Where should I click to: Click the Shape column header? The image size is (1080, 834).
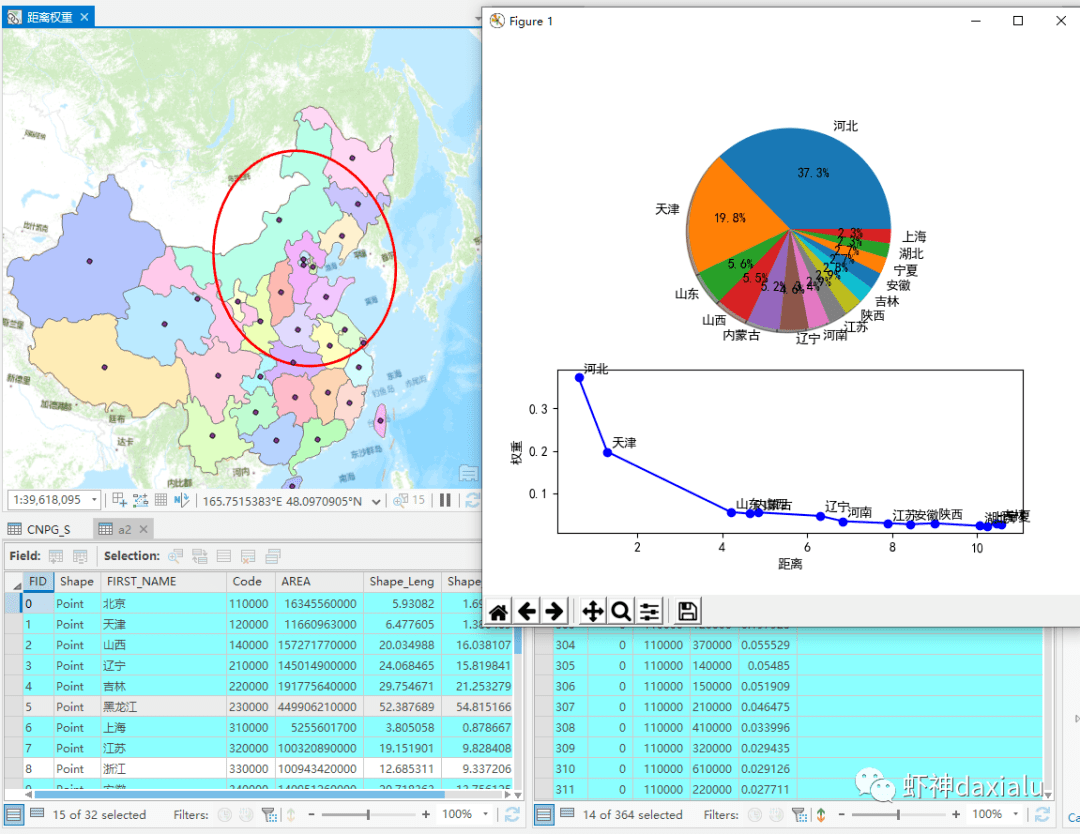[76, 581]
